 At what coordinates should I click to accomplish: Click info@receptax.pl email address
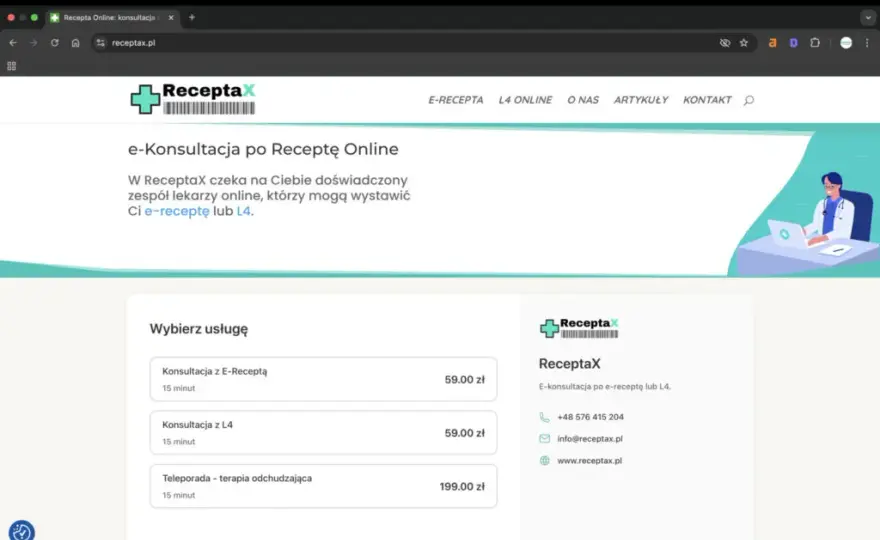tap(590, 438)
